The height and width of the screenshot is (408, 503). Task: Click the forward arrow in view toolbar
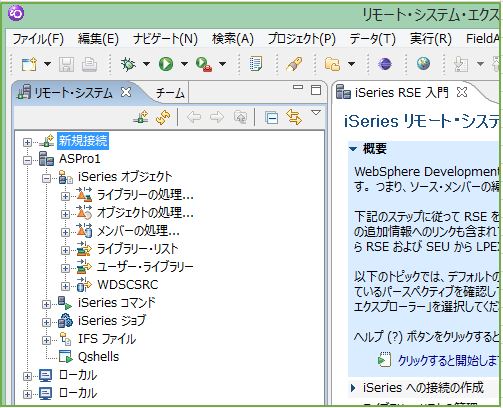tap(217, 117)
